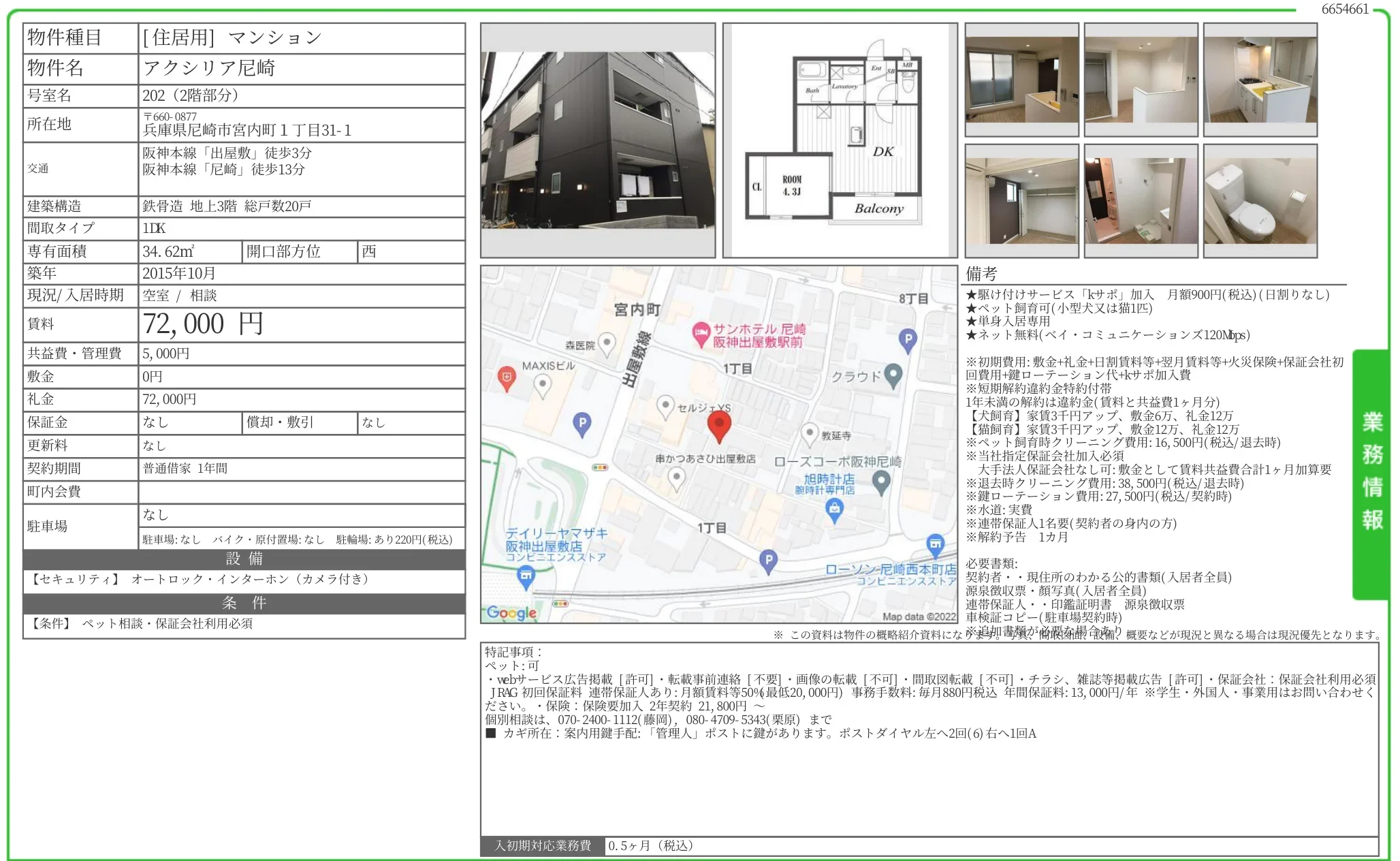1400x861 pixels.
Task: Click the 条件 section header bar
Action: 244,604
